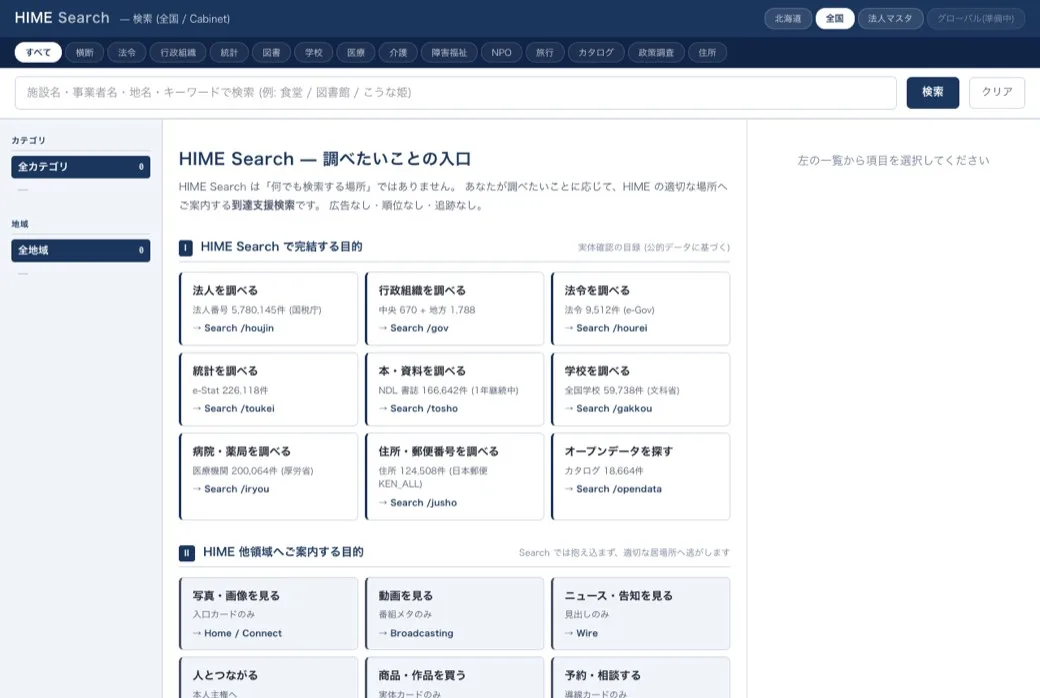This screenshot has height=698, width=1040.
Task: Open the 法令 tab
Action: [x=127, y=52]
